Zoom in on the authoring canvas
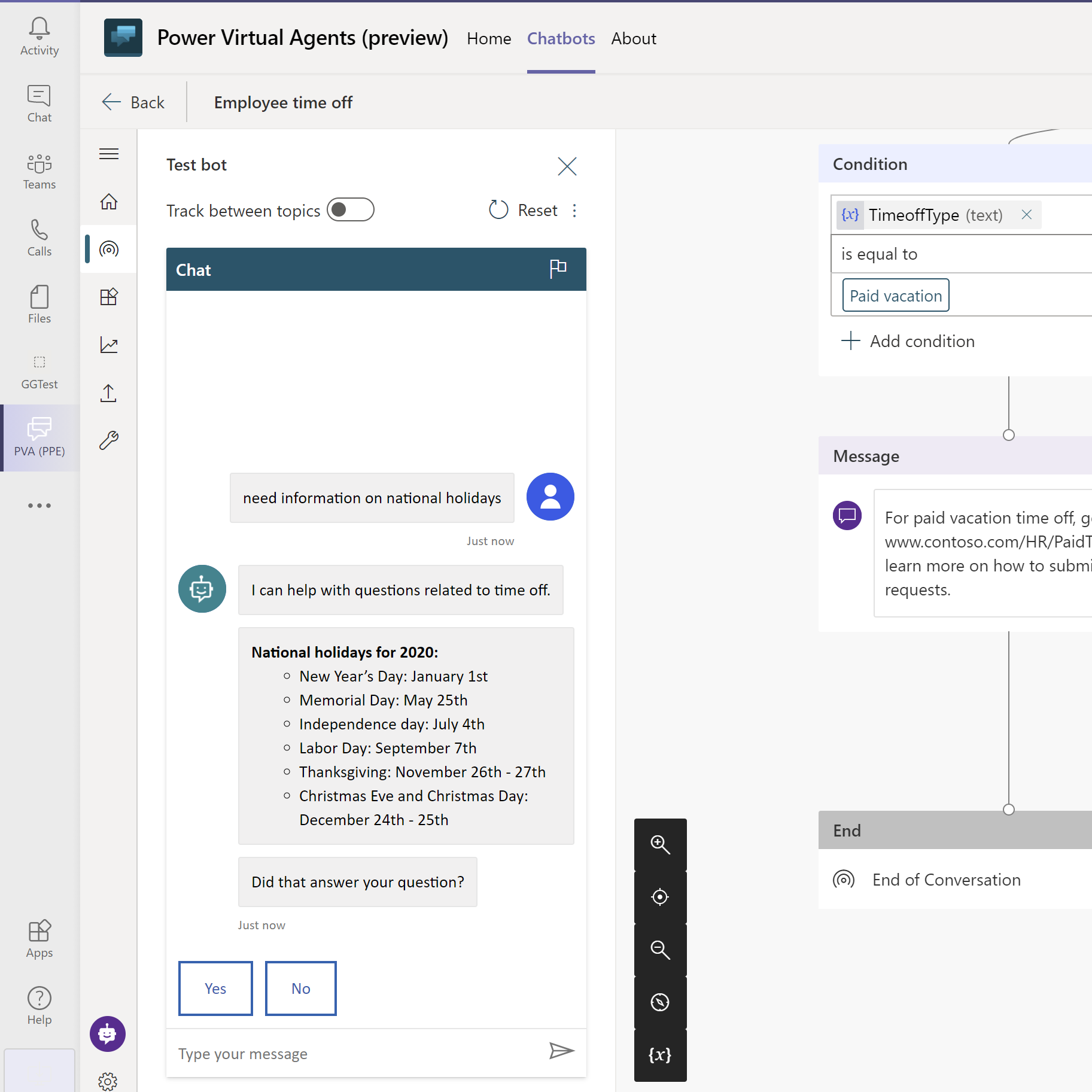The height and width of the screenshot is (1092, 1092). (661, 844)
